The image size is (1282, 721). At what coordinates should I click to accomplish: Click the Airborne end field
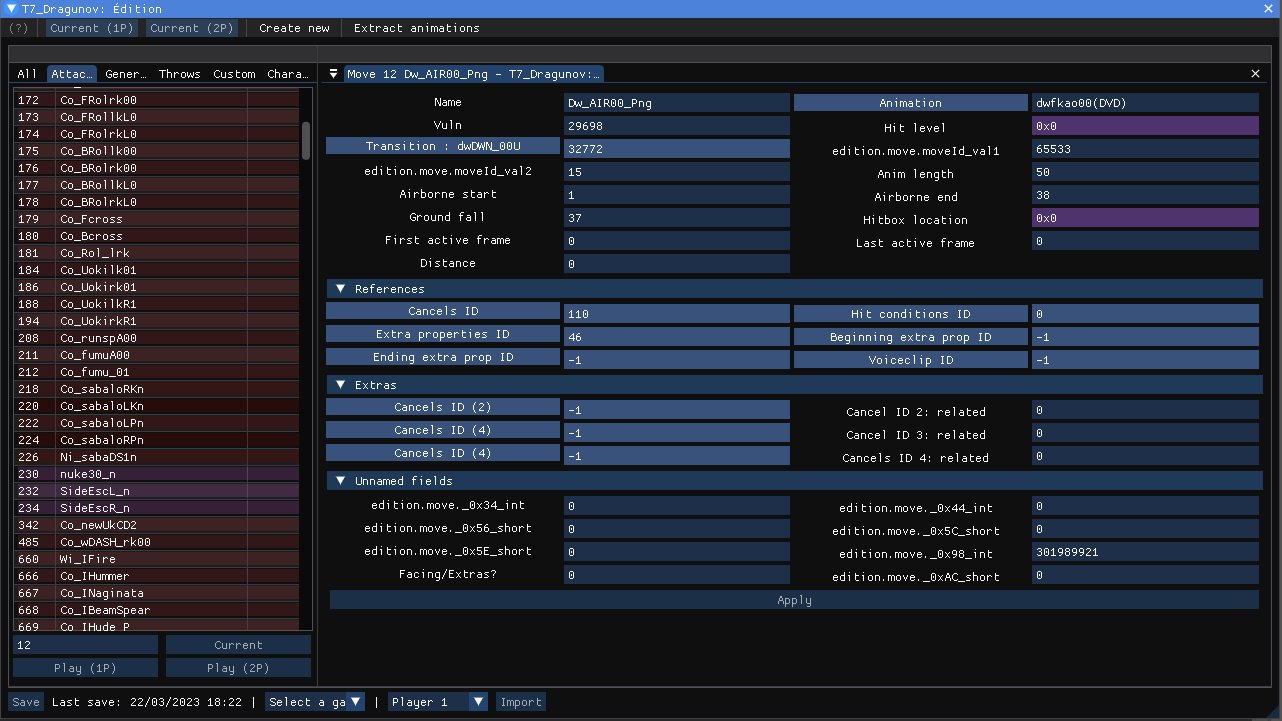tap(1145, 195)
